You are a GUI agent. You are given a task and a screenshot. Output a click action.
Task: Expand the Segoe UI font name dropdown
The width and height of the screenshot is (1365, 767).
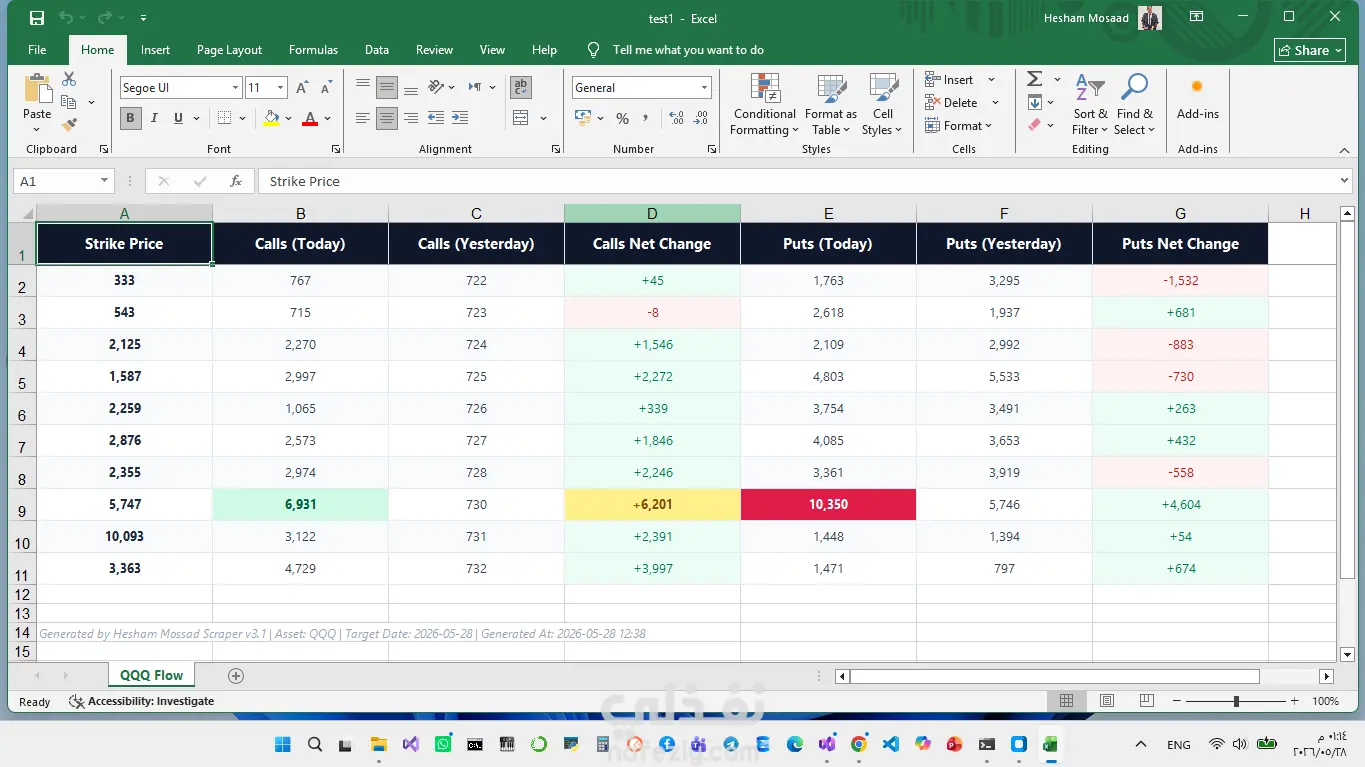coord(236,88)
